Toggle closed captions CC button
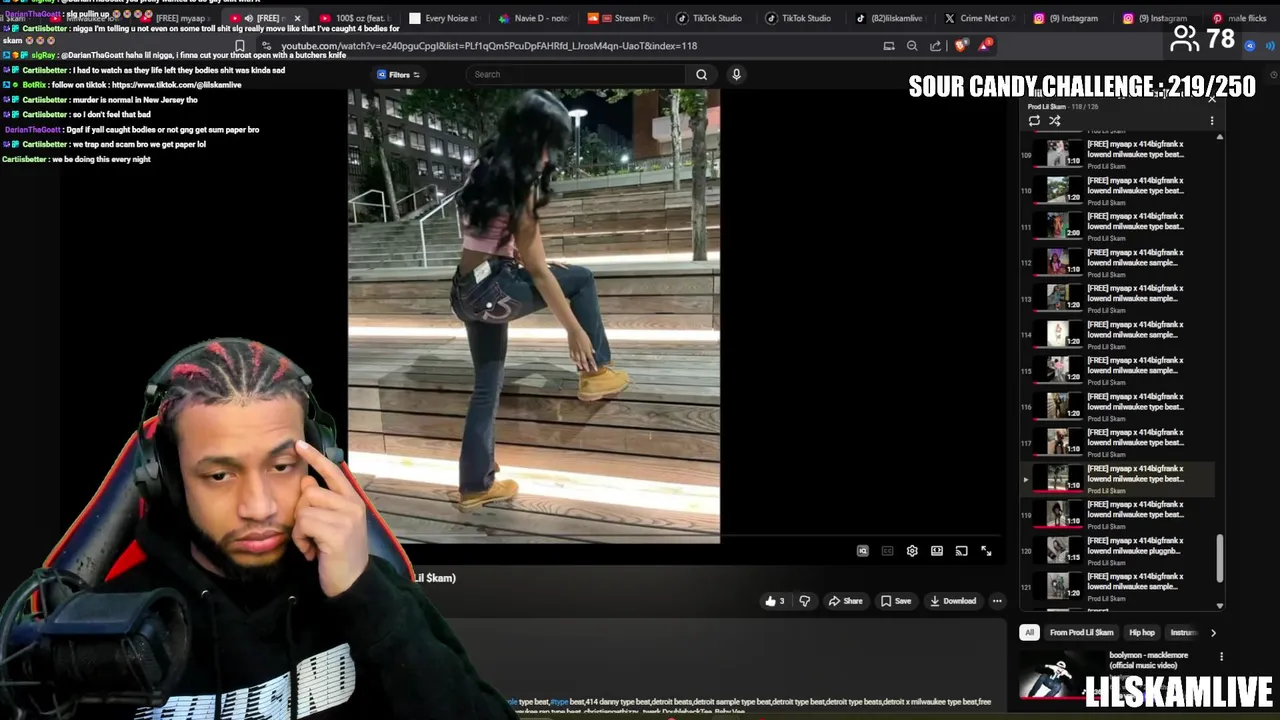The height and width of the screenshot is (720, 1280). (x=887, y=551)
